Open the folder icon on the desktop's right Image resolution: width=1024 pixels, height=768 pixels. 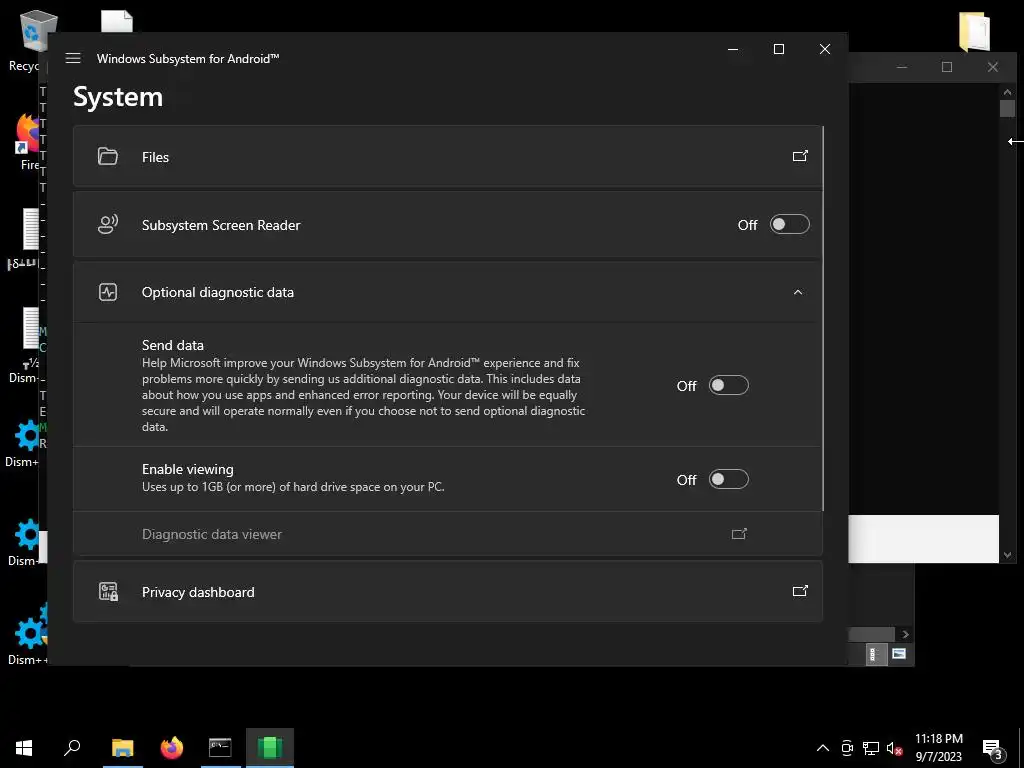point(974,31)
